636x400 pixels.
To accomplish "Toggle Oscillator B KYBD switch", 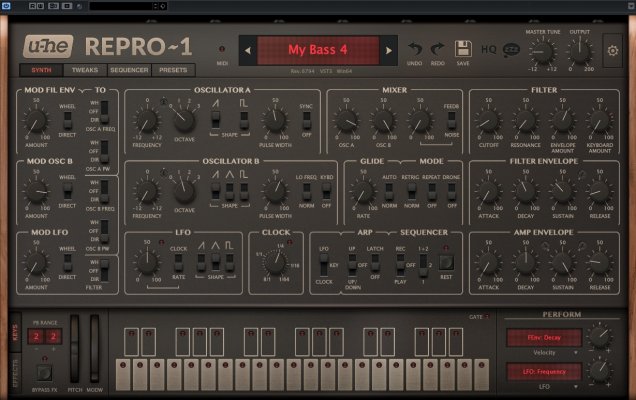I will (x=327, y=191).
